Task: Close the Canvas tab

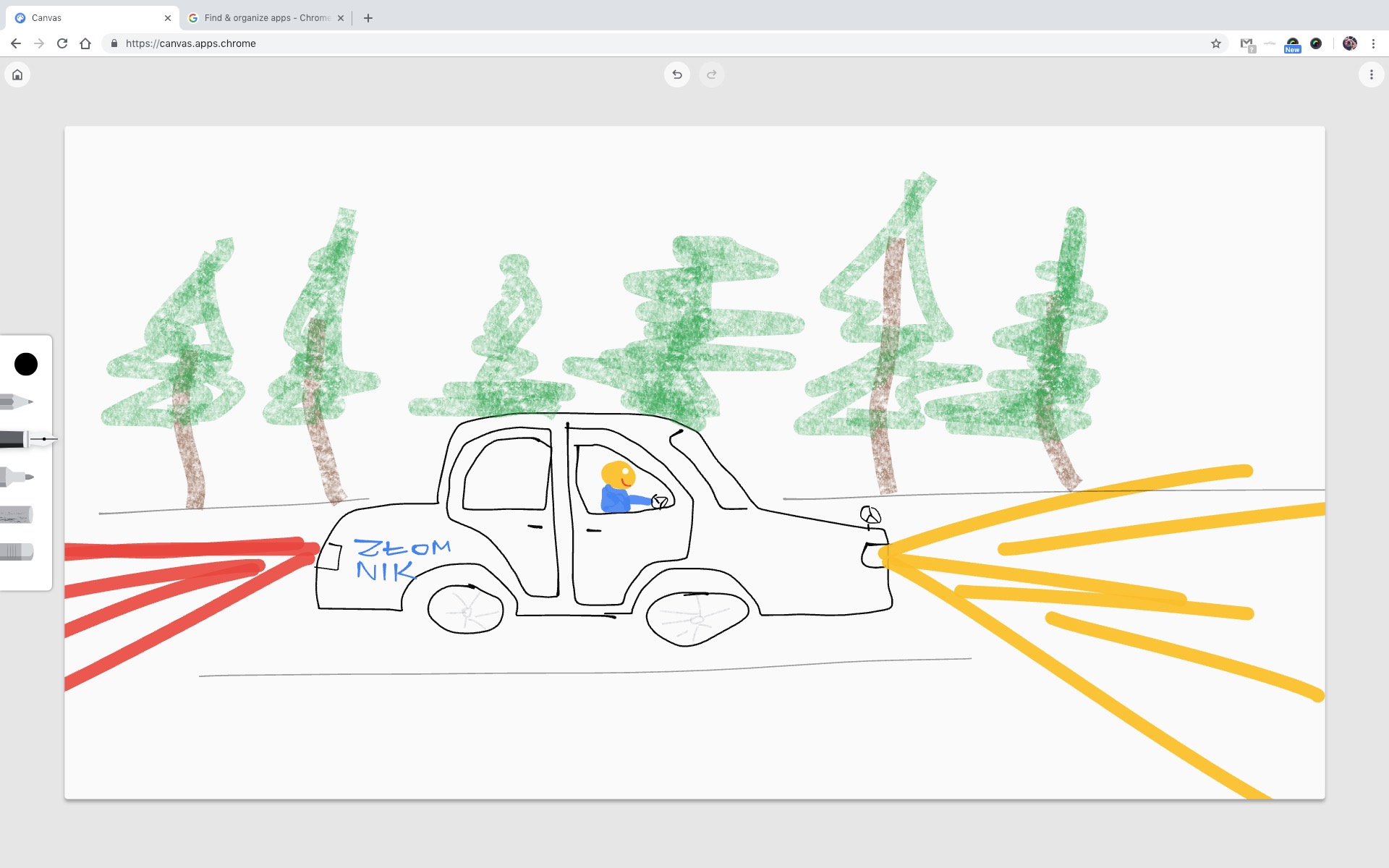Action: (168, 18)
